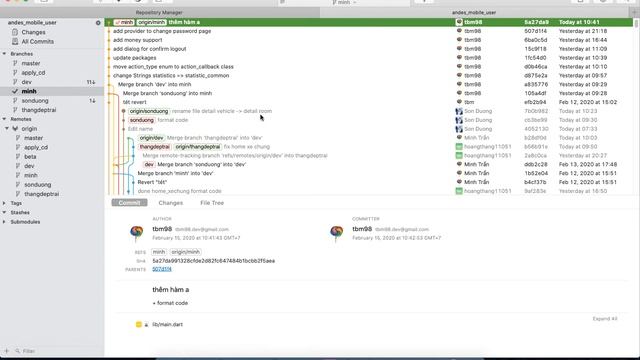Click the modified-file status icon for lib/main.dart
The width and height of the screenshot is (640, 360).
pos(139,324)
